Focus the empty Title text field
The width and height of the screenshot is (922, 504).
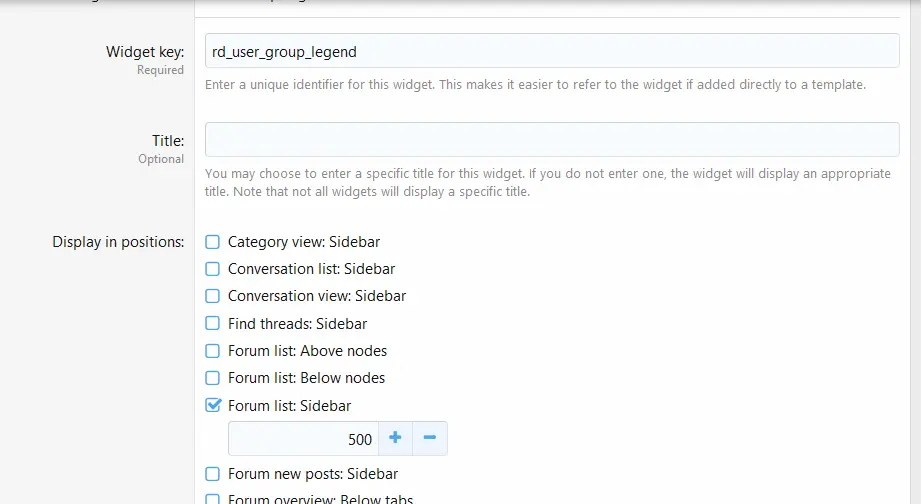point(552,139)
